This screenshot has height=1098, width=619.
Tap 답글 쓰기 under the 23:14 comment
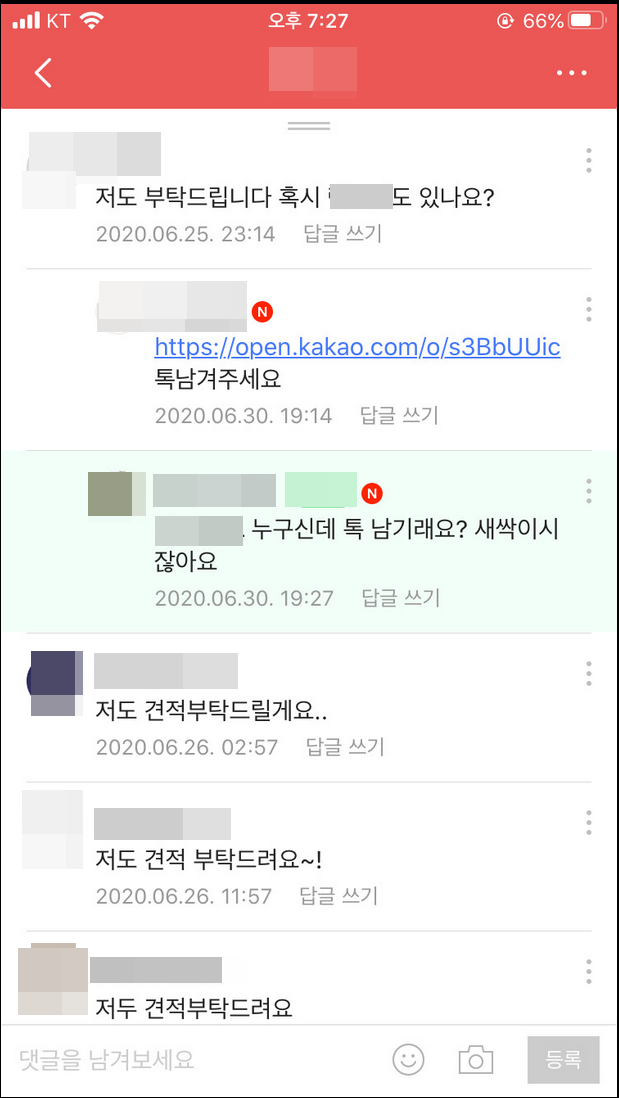pos(343,234)
